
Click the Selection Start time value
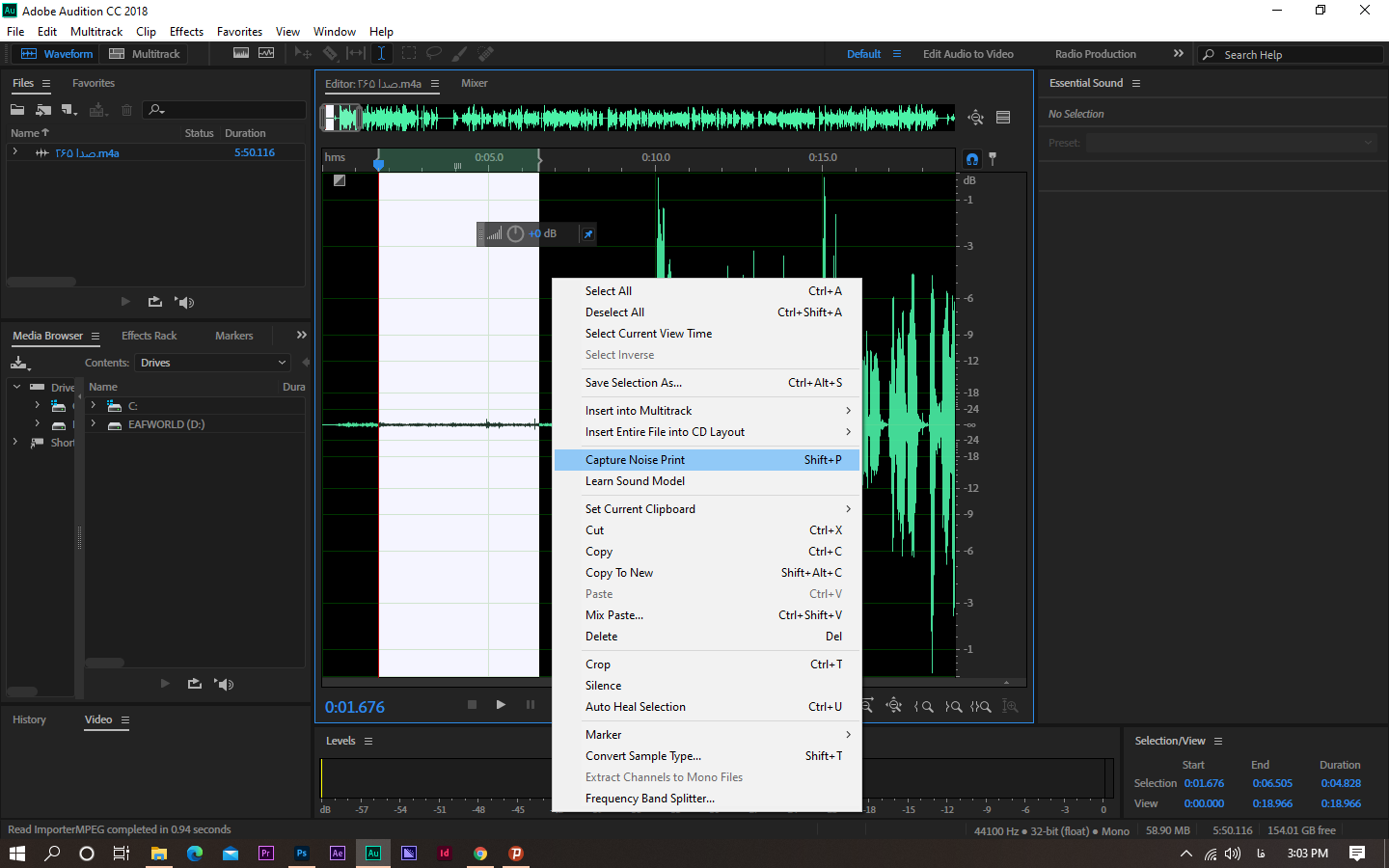[x=1204, y=783]
